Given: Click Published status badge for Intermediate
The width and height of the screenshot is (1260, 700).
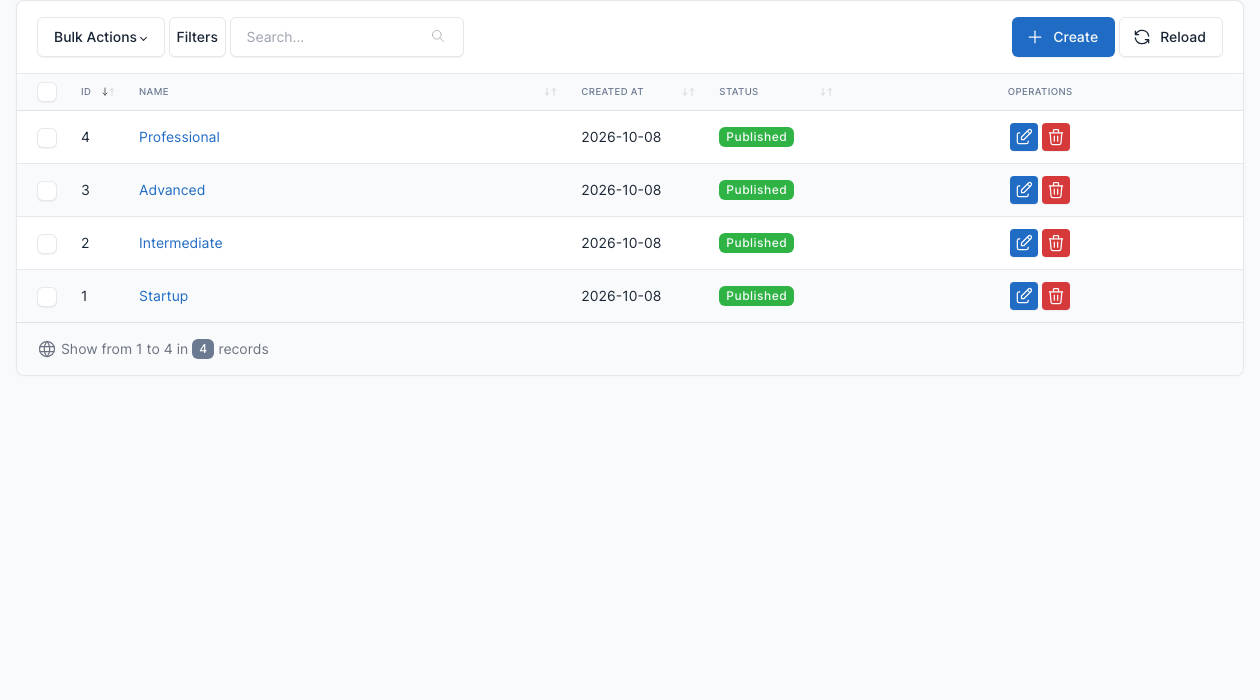Looking at the screenshot, I should pos(756,243).
